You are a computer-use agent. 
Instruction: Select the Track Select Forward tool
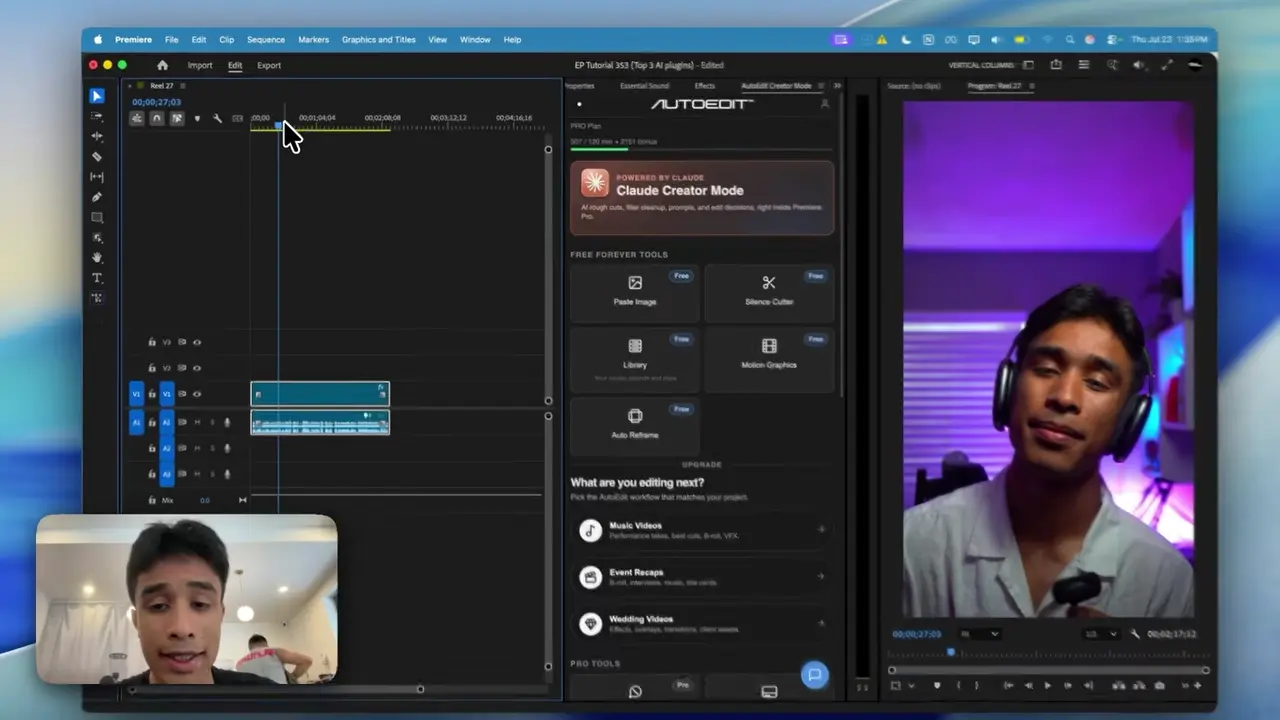pos(97,116)
